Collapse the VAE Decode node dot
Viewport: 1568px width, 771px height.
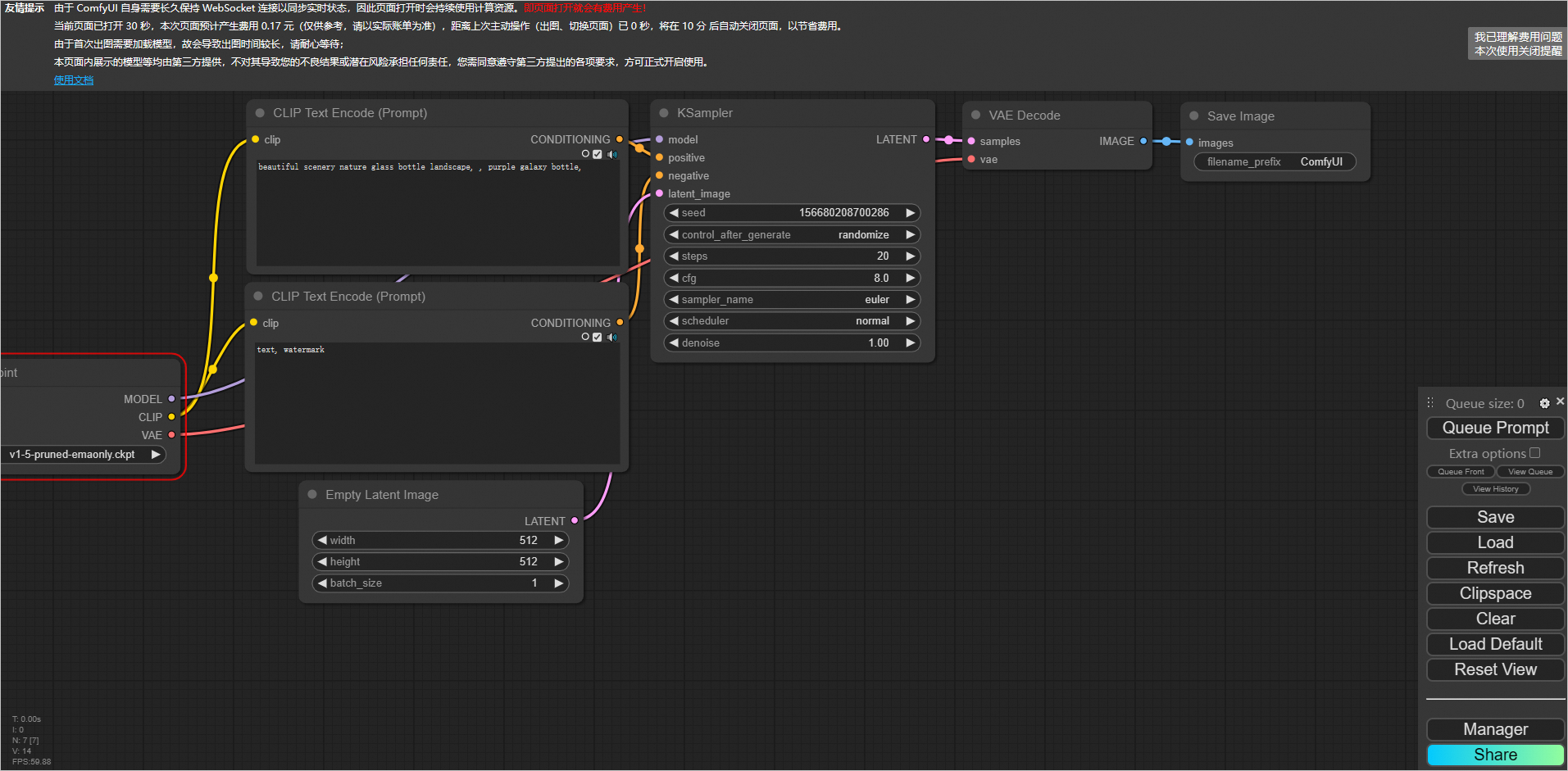click(975, 116)
